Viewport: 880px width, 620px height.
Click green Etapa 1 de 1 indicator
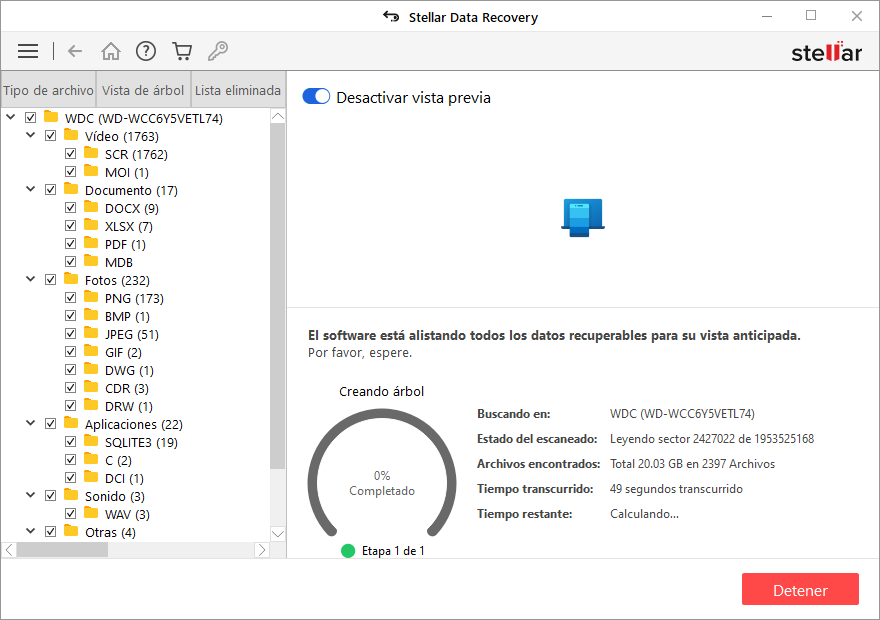(348, 551)
